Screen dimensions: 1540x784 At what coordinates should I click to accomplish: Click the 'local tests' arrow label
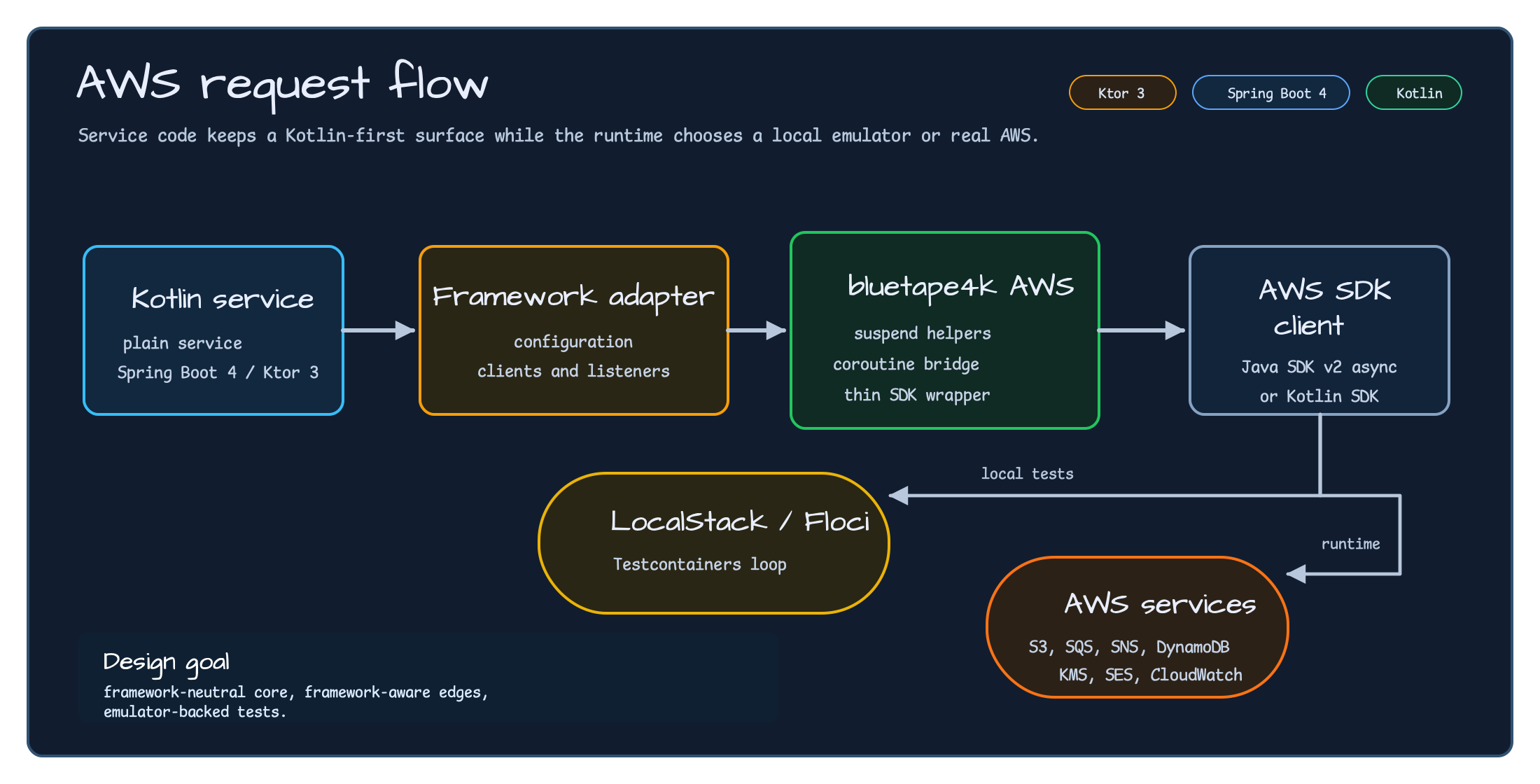click(x=1027, y=474)
